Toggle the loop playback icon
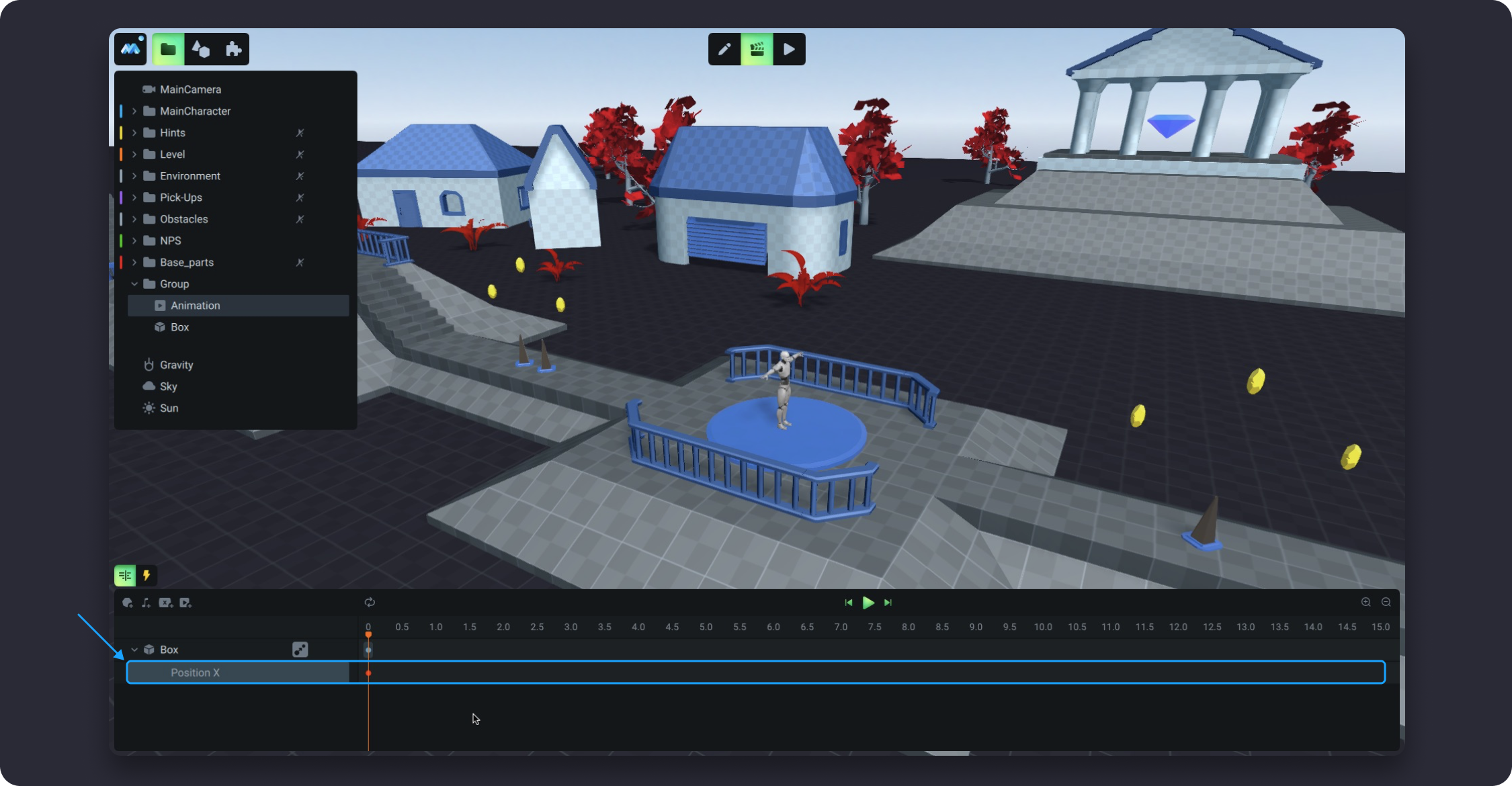This screenshot has height=786, width=1512. click(x=370, y=603)
